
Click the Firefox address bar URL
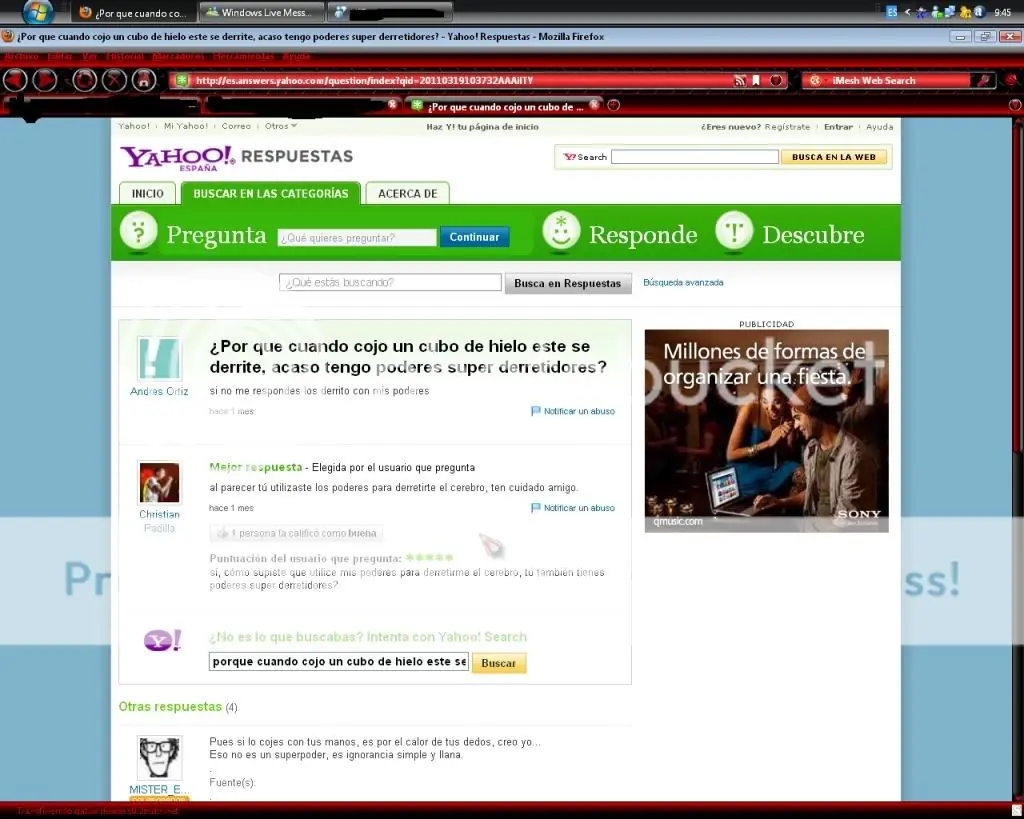364,80
